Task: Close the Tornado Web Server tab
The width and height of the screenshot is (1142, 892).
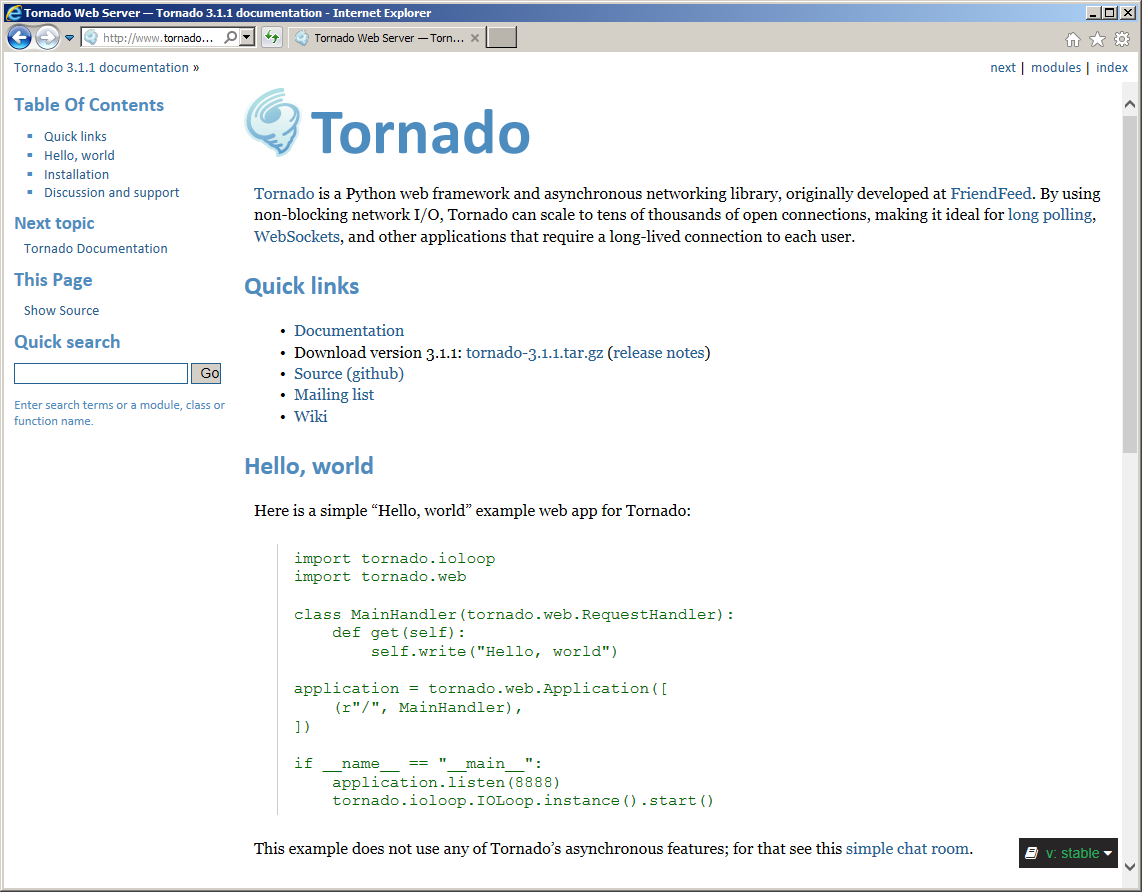Action: pos(475,38)
